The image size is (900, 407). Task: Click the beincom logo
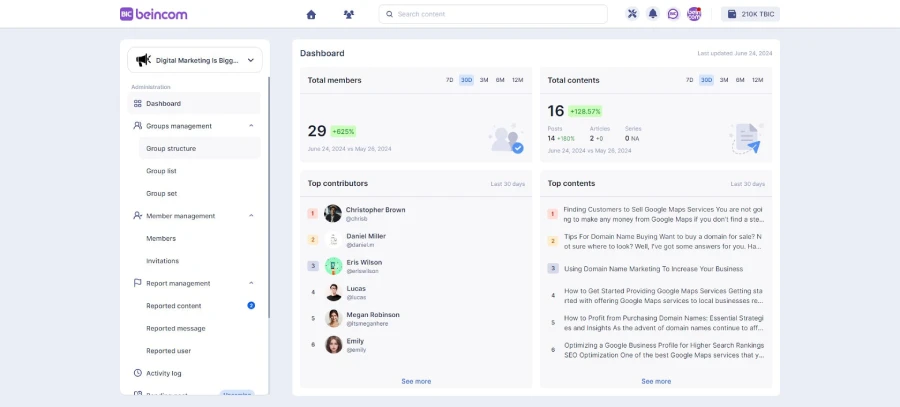click(153, 14)
